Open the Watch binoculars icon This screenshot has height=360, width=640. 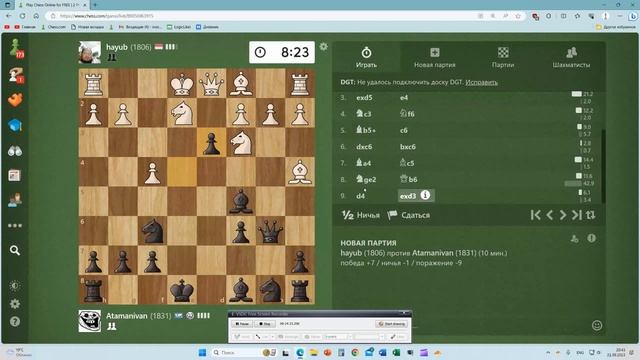click(x=15, y=151)
